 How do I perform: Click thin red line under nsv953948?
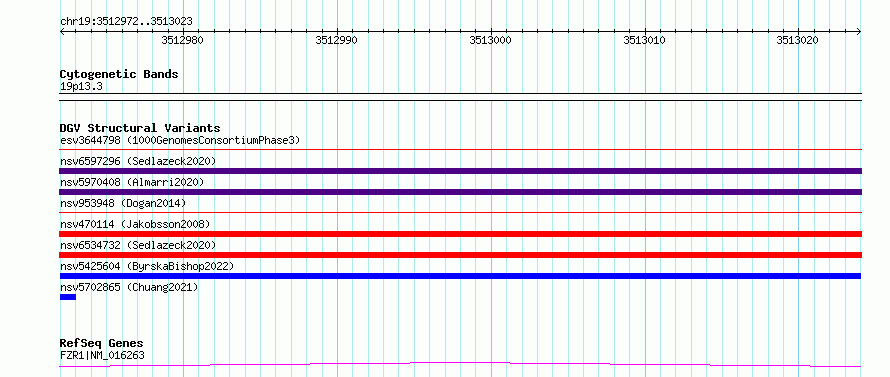[x=460, y=213]
